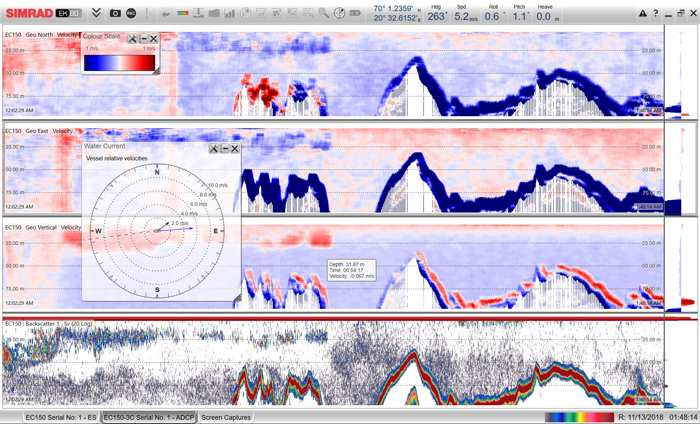Open the double-chevron main menu
The image size is (700, 424).
pyautogui.click(x=96, y=13)
